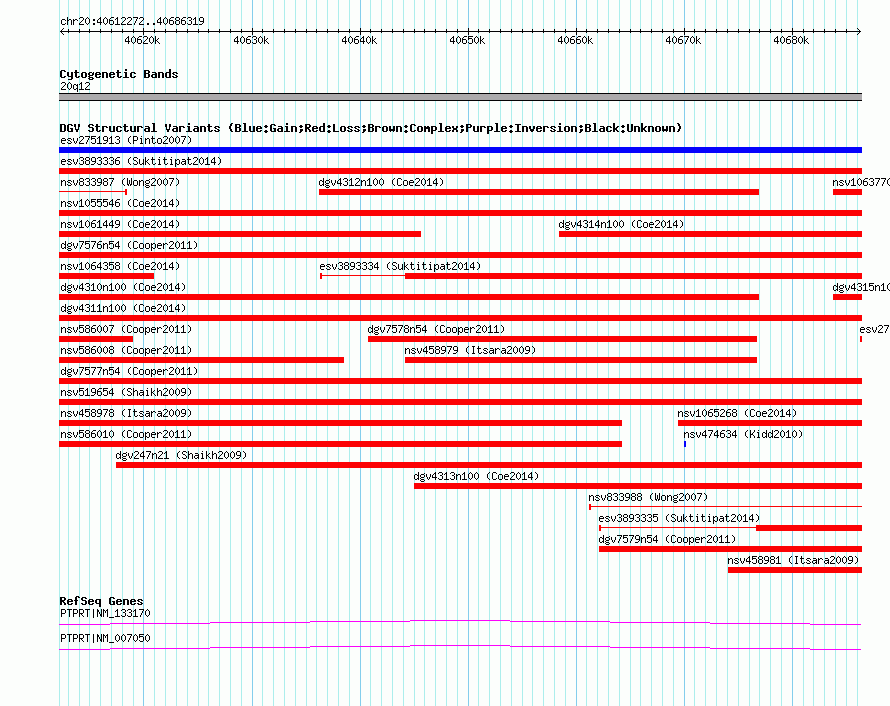Open nsv474634 (Kidd2010) variant
Viewport: 890px width, 706px height.
click(743, 434)
